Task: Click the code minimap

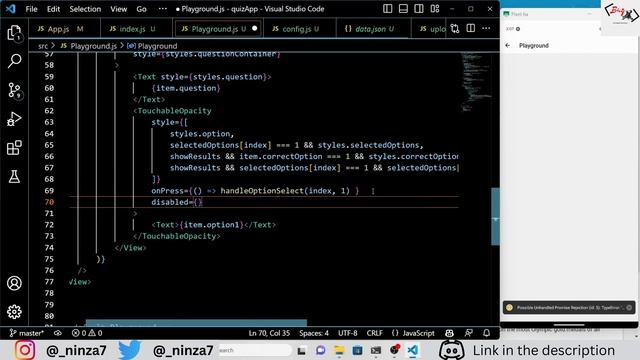Action: coord(476,82)
